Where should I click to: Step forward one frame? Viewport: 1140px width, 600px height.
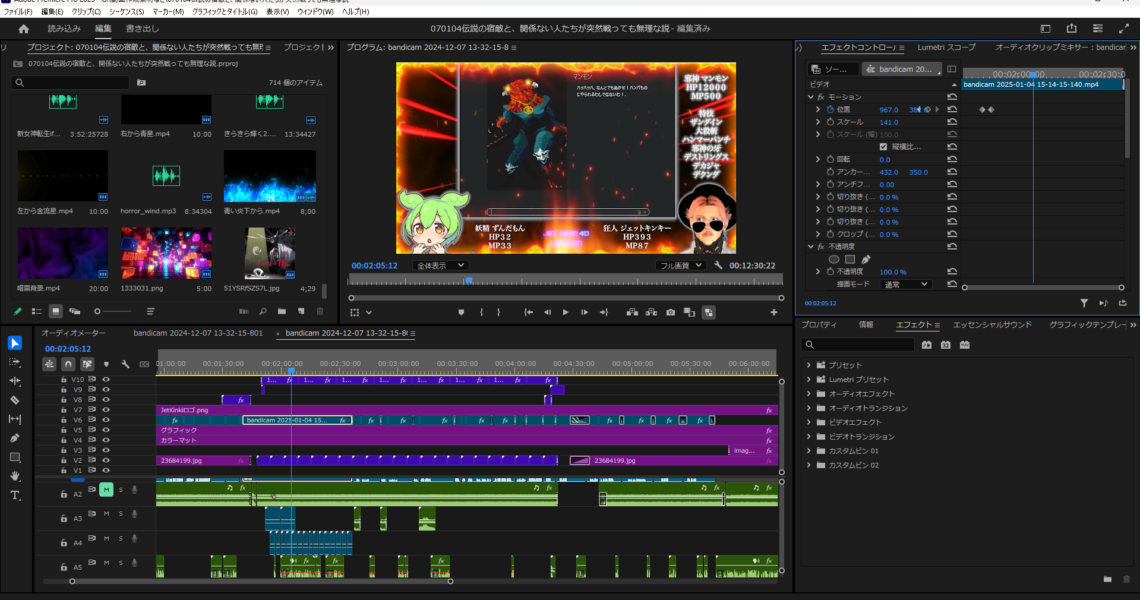point(585,312)
